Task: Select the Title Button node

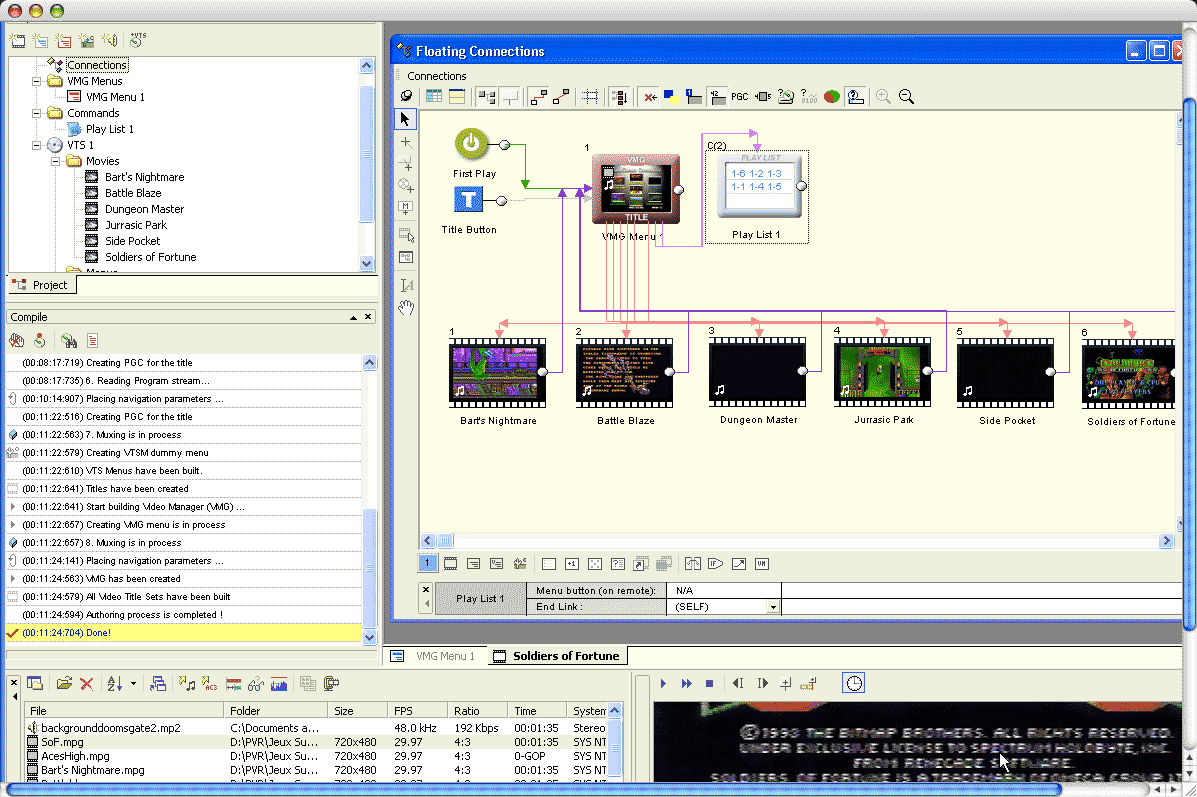Action: (x=468, y=200)
